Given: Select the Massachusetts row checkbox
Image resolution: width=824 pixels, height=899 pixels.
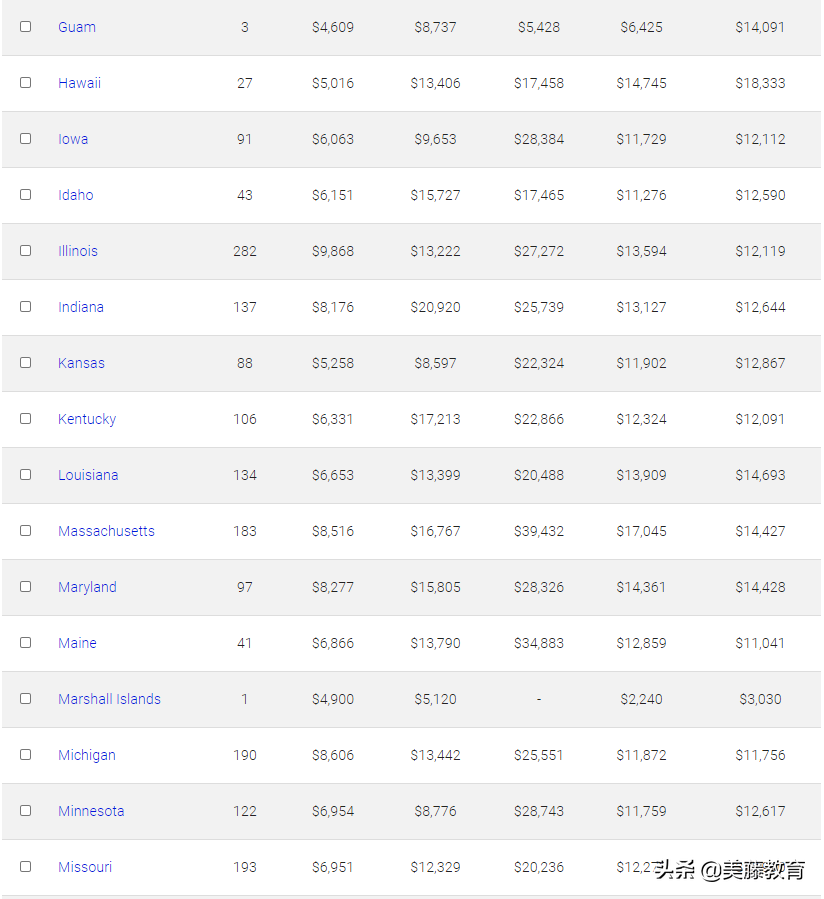Looking at the screenshot, I should tap(26, 531).
